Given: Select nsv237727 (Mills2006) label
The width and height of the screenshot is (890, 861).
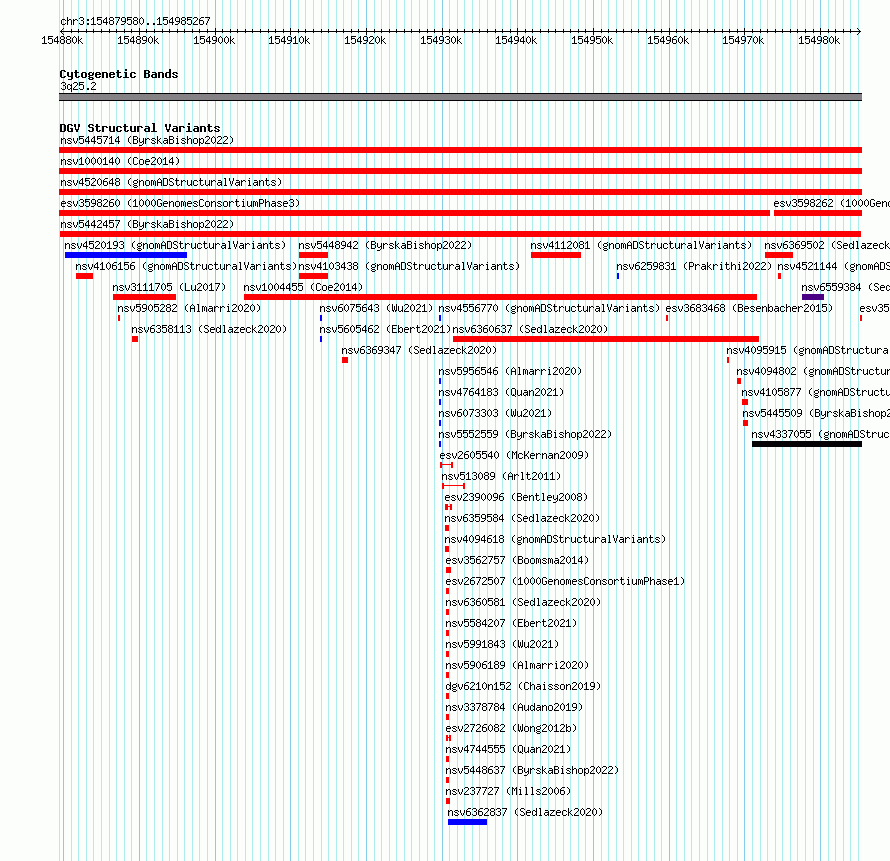Looking at the screenshot, I should [508, 791].
